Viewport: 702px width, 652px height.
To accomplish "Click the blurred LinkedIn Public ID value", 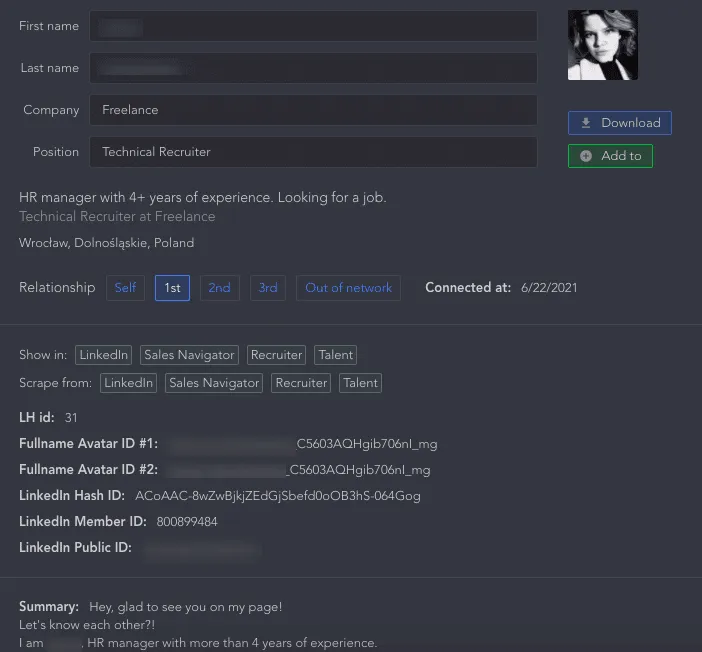I will pyautogui.click(x=202, y=548).
